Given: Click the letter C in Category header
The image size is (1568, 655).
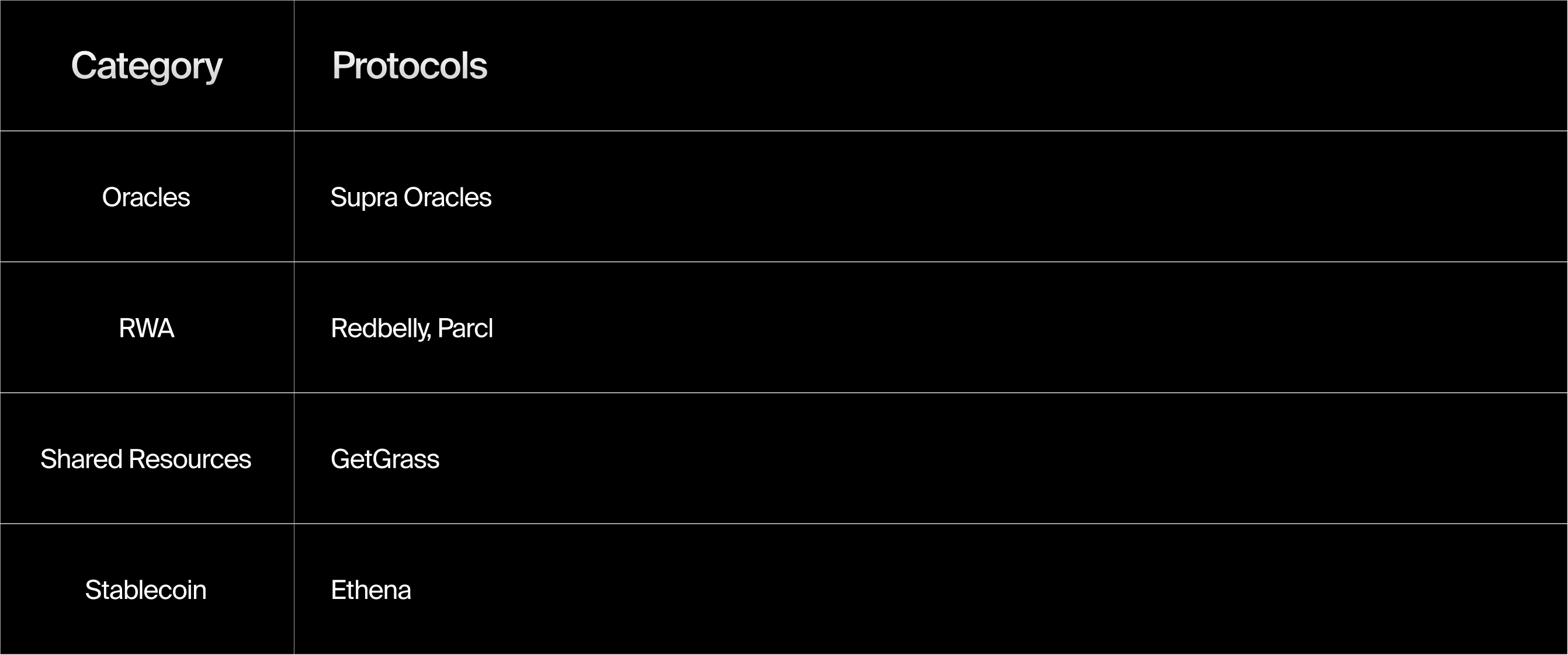Looking at the screenshot, I should pyautogui.click(x=84, y=65).
